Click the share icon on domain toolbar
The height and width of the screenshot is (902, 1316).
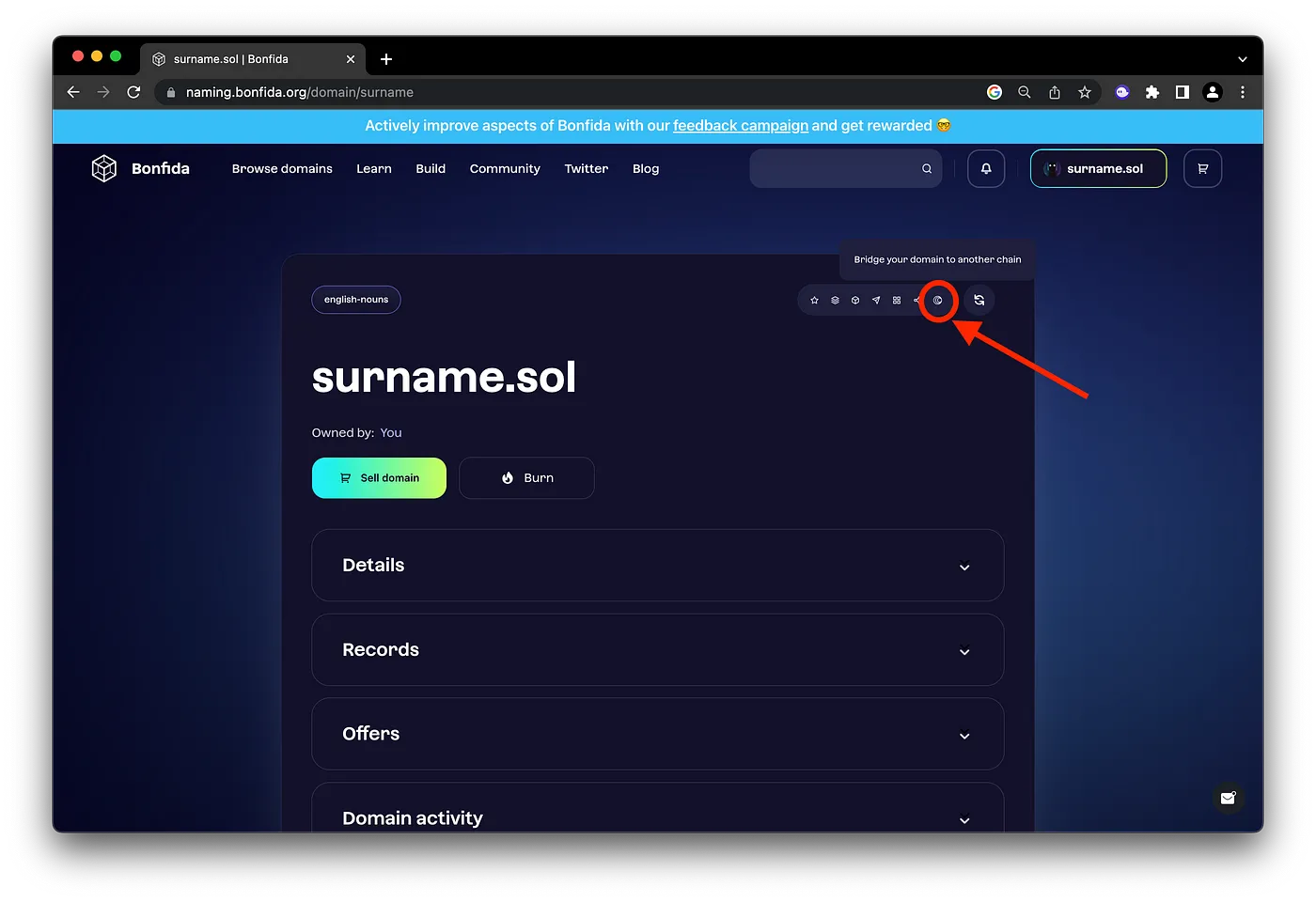tap(916, 301)
